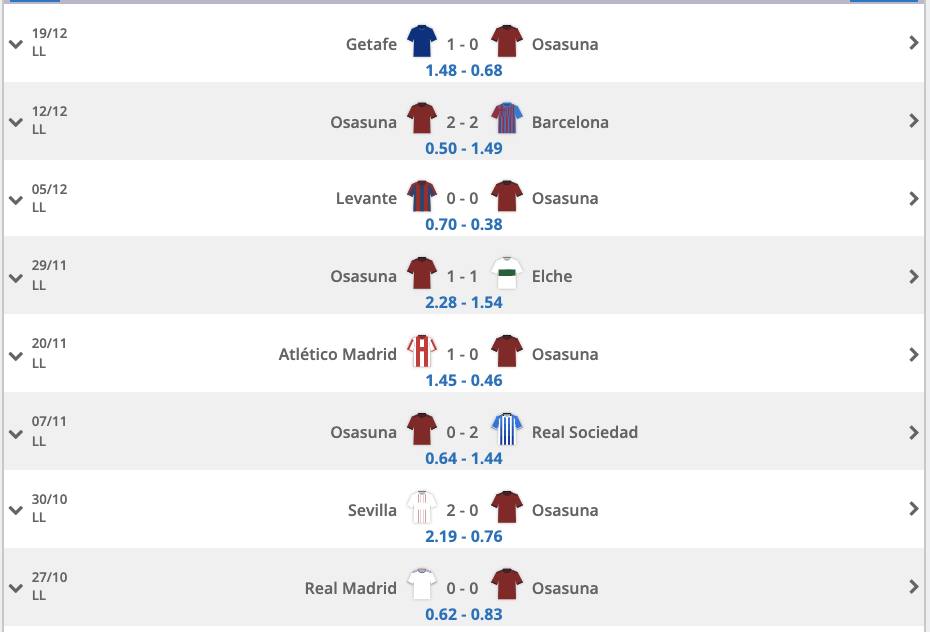Click Elche's white and green shirt icon

tap(507, 273)
